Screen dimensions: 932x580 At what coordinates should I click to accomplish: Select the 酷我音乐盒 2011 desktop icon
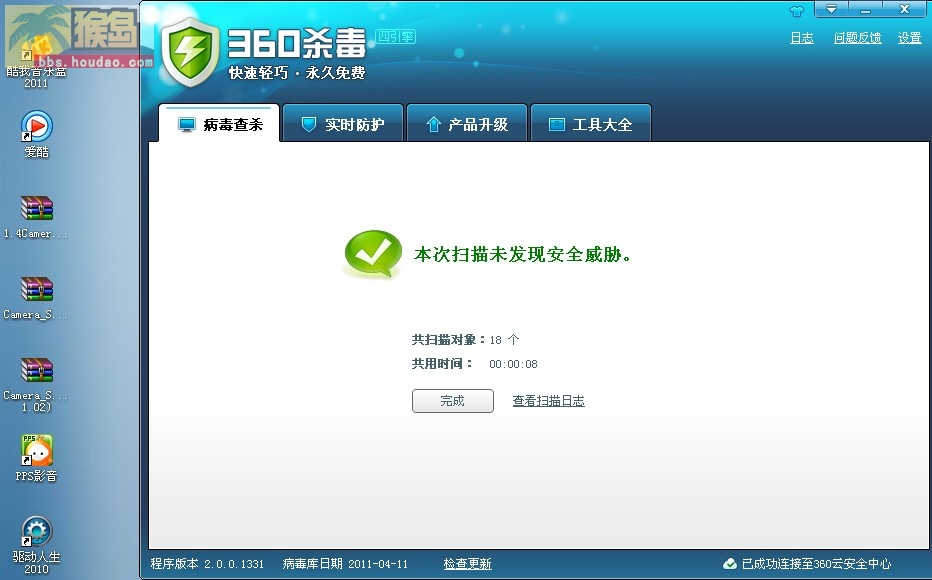coord(36,62)
